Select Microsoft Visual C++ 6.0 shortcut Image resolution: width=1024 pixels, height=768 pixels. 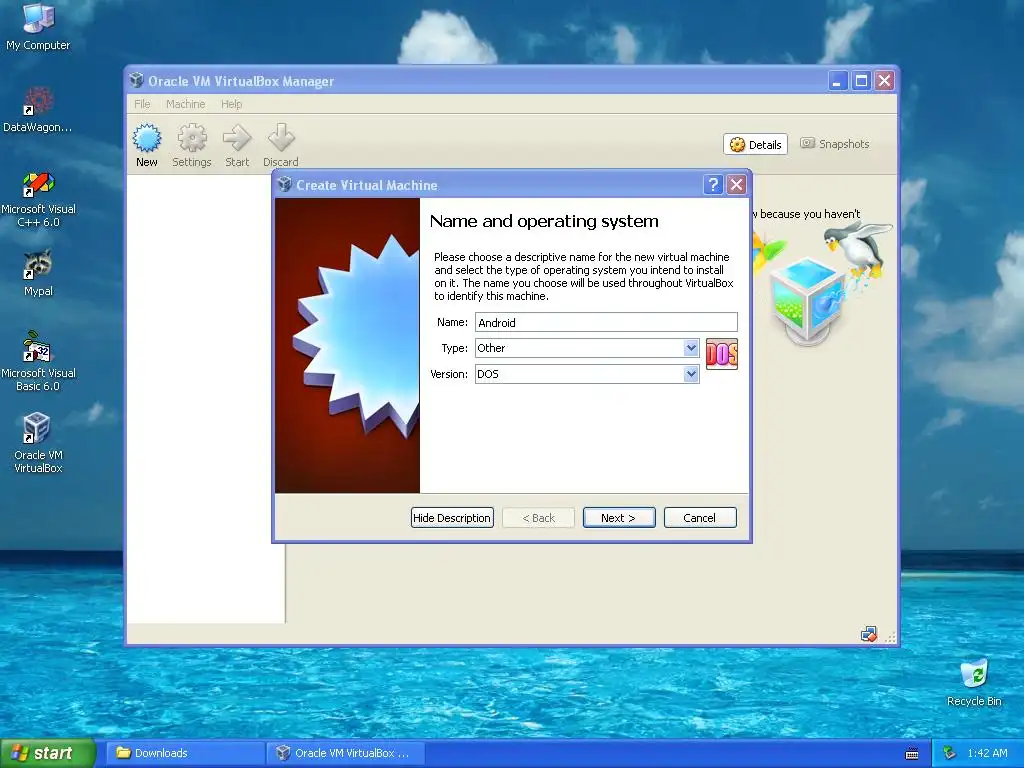coord(38,199)
